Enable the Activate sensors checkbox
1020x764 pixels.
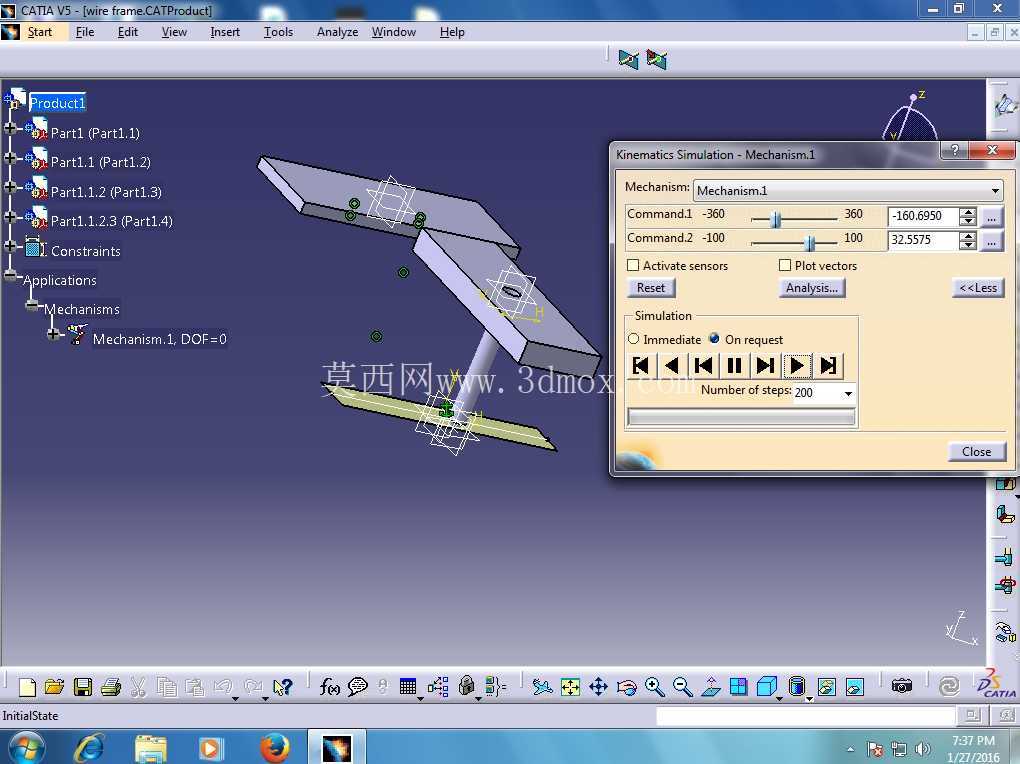pyautogui.click(x=633, y=266)
